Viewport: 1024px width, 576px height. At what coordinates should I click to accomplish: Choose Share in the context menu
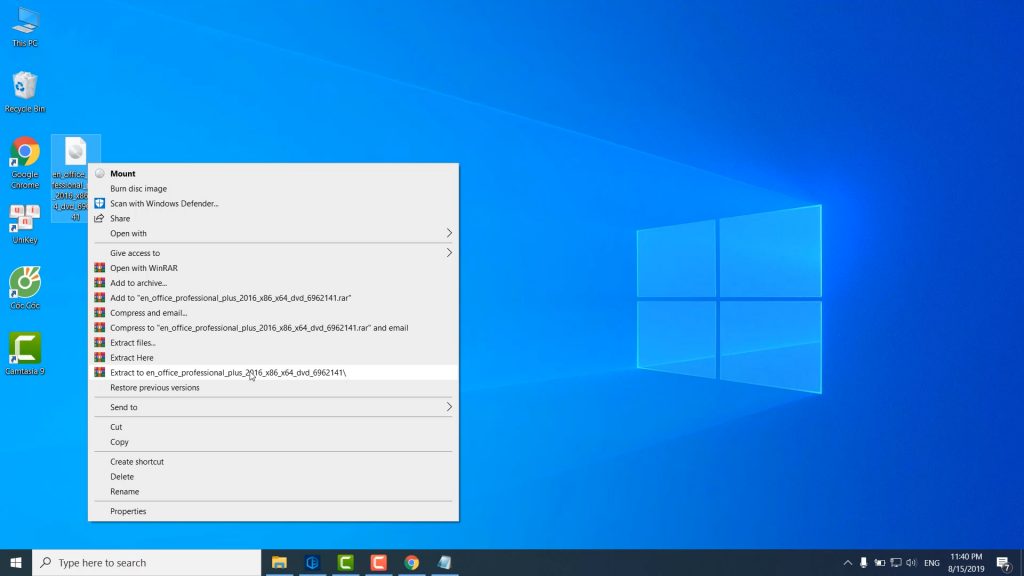pyautogui.click(x=273, y=219)
